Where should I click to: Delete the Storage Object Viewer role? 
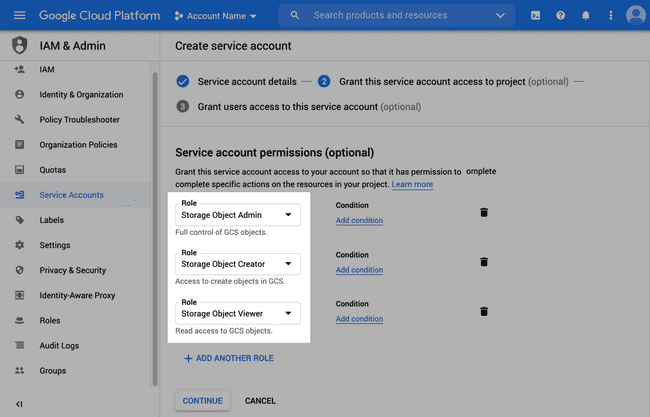pyautogui.click(x=484, y=311)
